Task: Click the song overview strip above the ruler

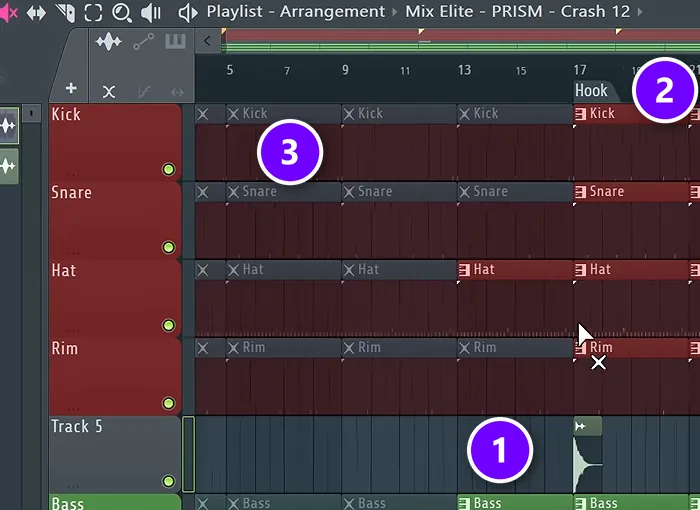Action: [x=461, y=41]
